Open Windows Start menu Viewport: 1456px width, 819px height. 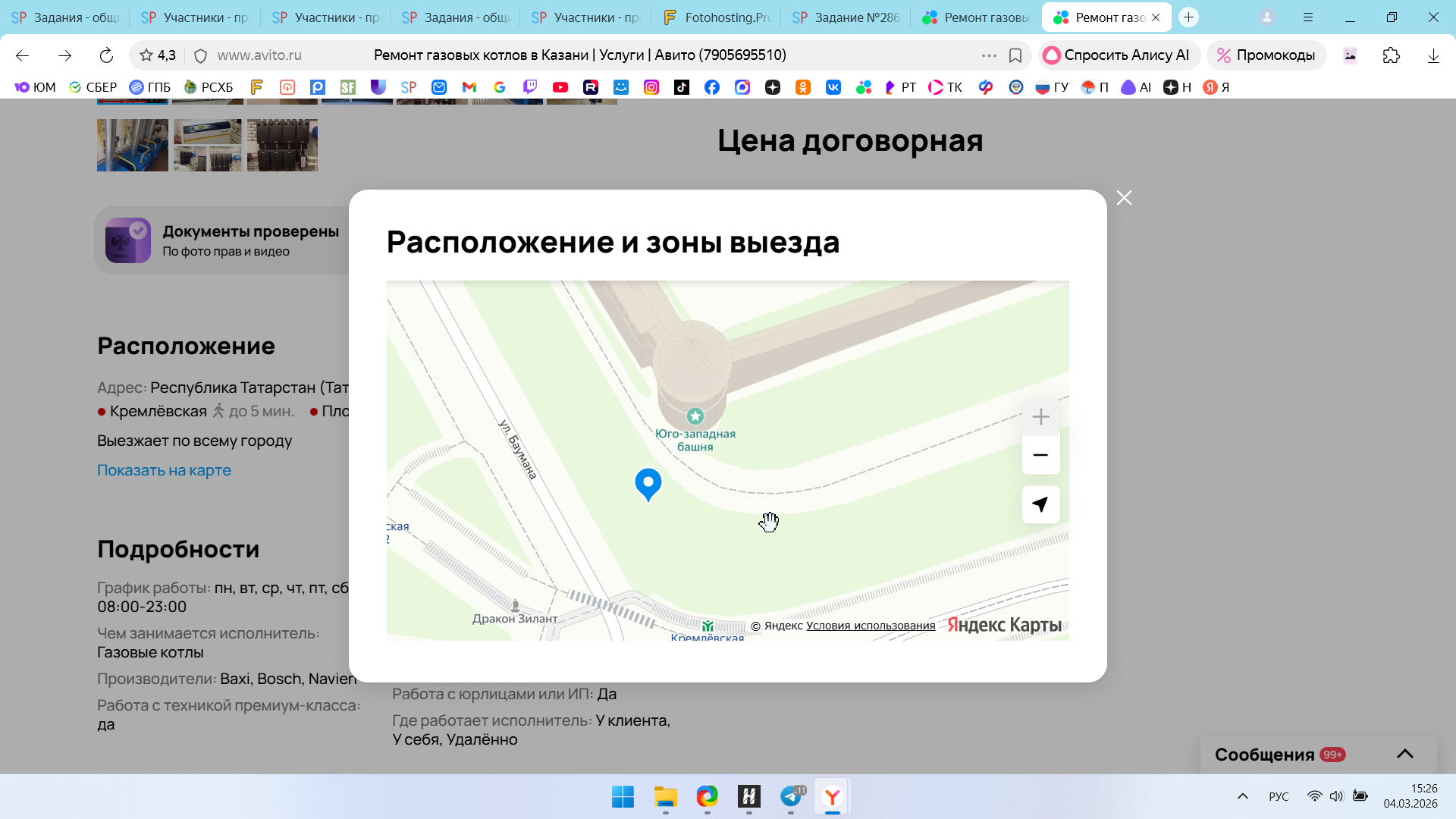[623, 796]
